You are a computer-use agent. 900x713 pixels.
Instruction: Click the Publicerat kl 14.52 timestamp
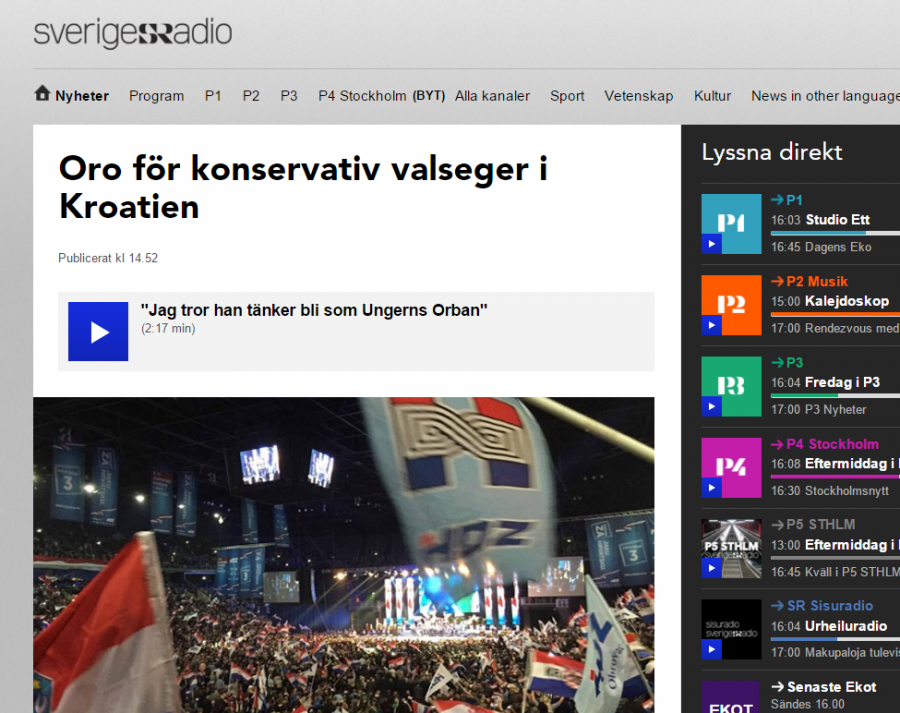tap(108, 258)
